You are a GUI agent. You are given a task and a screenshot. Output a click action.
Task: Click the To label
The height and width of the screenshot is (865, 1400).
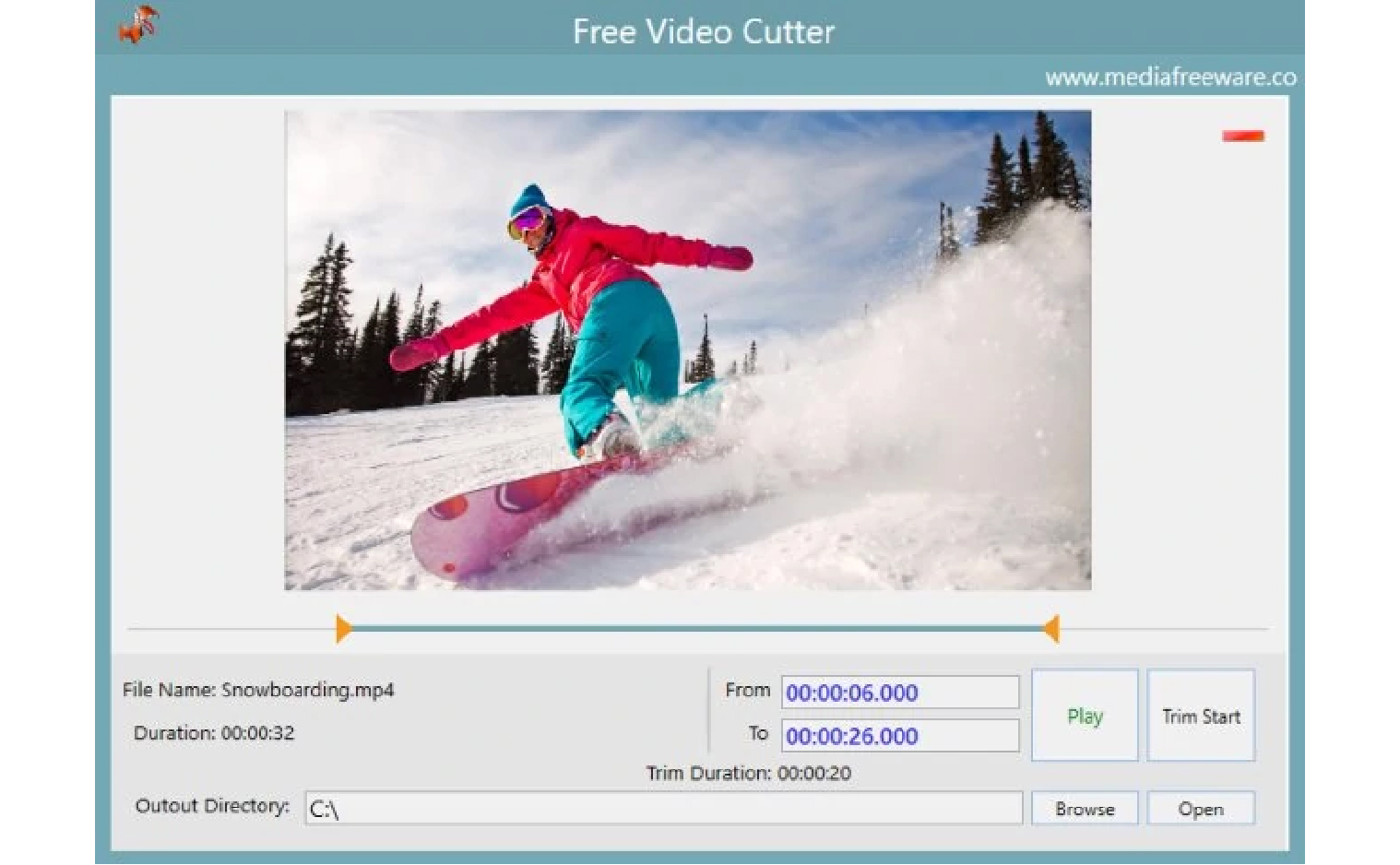coord(758,733)
